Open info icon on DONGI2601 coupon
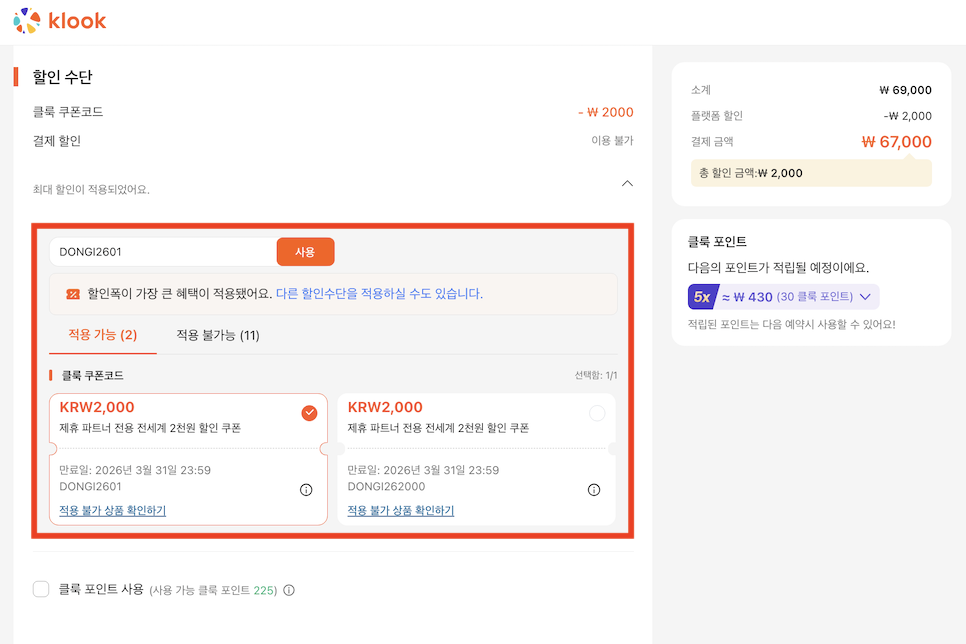This screenshot has width=966, height=644. 306,490
